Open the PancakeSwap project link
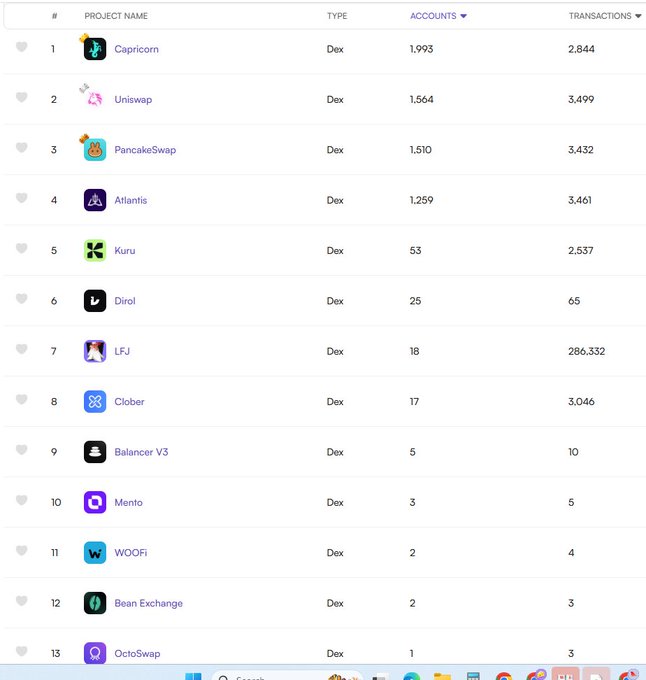 (145, 150)
